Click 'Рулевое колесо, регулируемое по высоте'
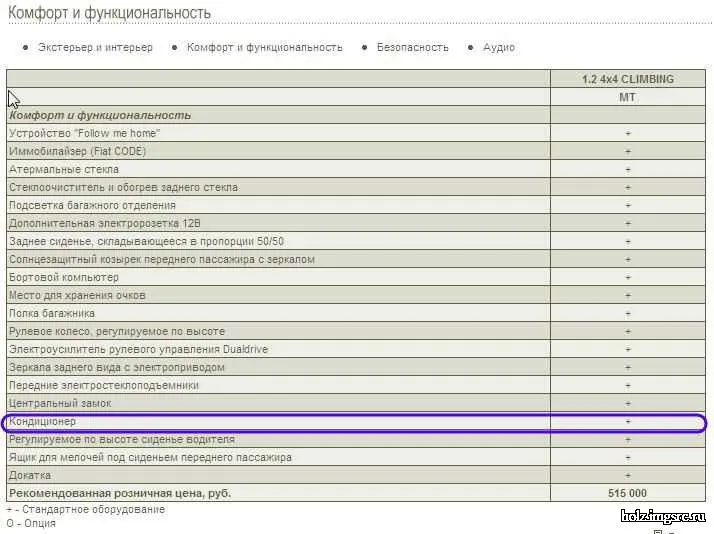Viewport: 714px width, 534px height. click(x=117, y=331)
